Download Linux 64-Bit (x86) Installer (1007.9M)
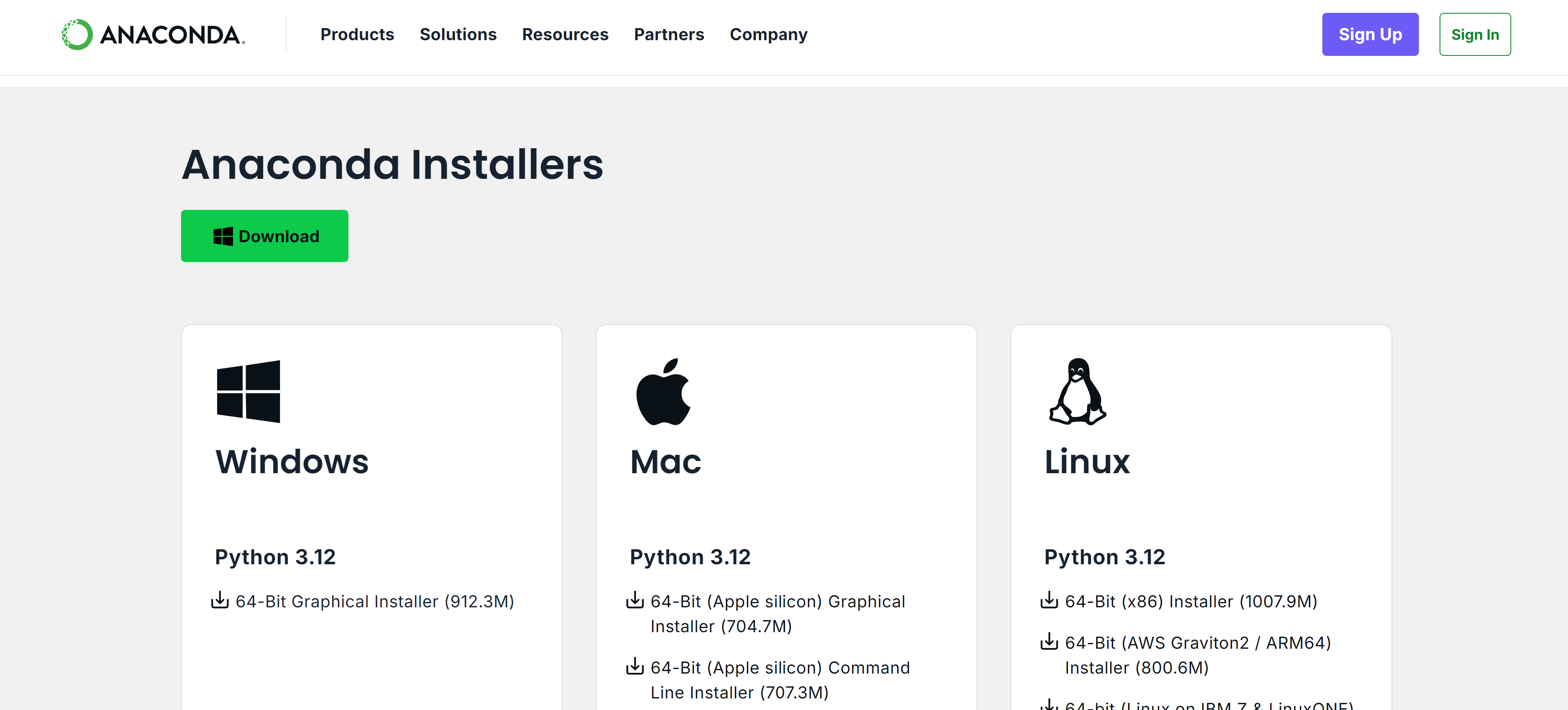 coord(1191,601)
